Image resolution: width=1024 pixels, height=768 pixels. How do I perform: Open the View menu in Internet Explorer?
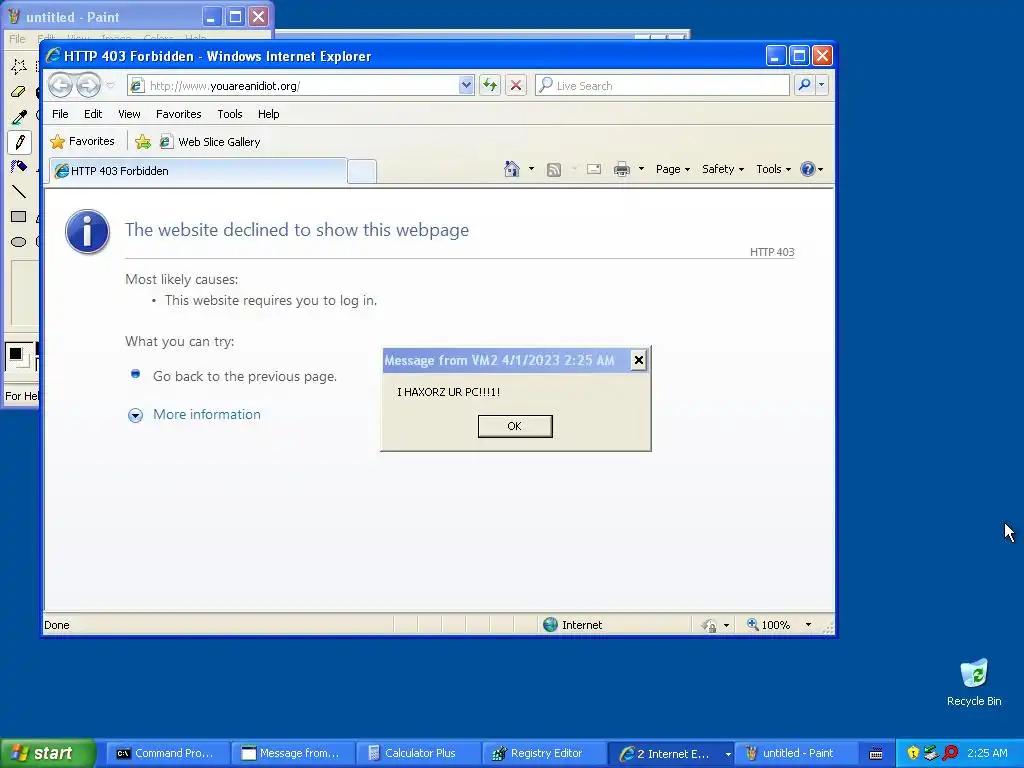click(x=129, y=114)
